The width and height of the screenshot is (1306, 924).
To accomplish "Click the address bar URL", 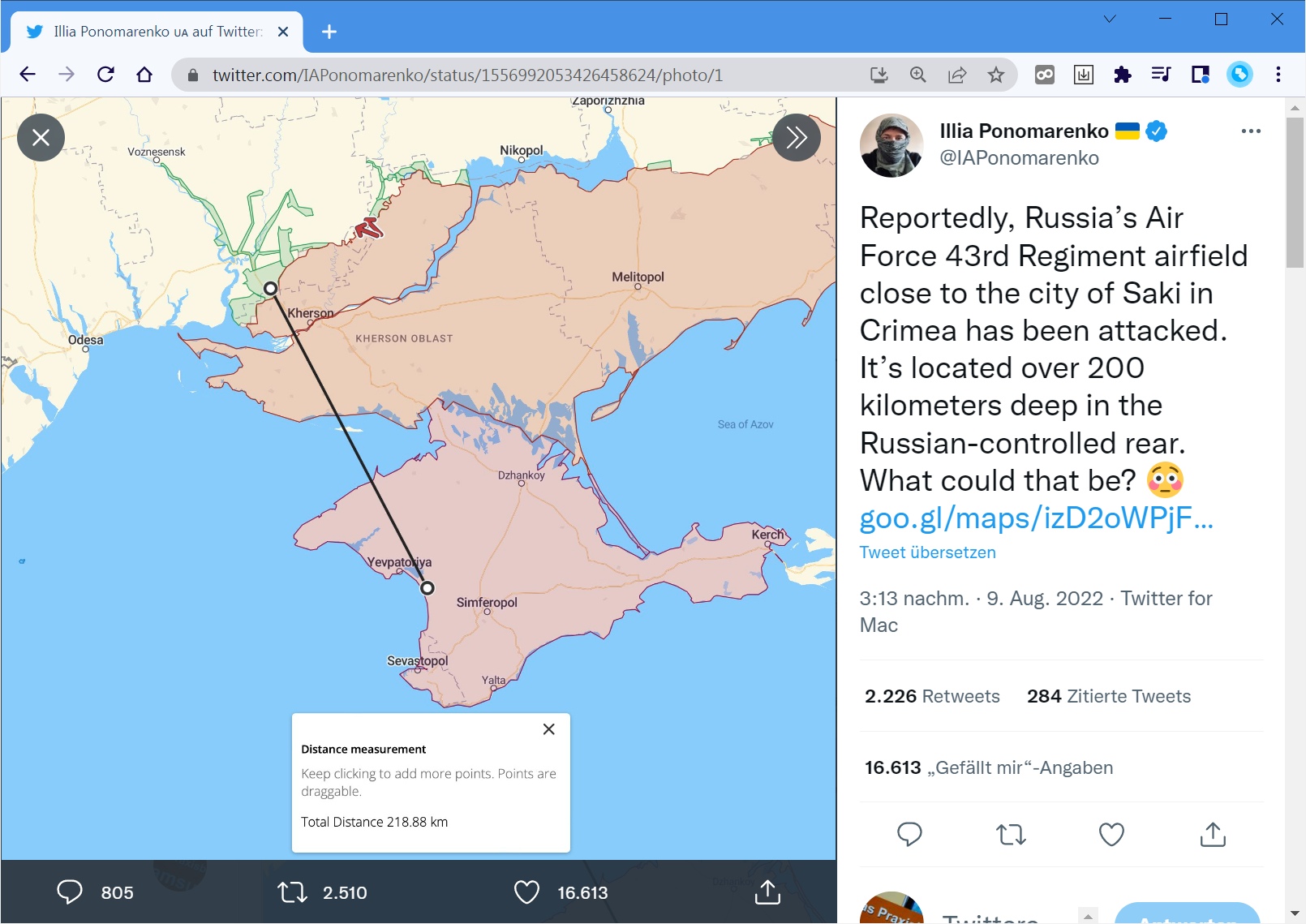I will tap(467, 75).
